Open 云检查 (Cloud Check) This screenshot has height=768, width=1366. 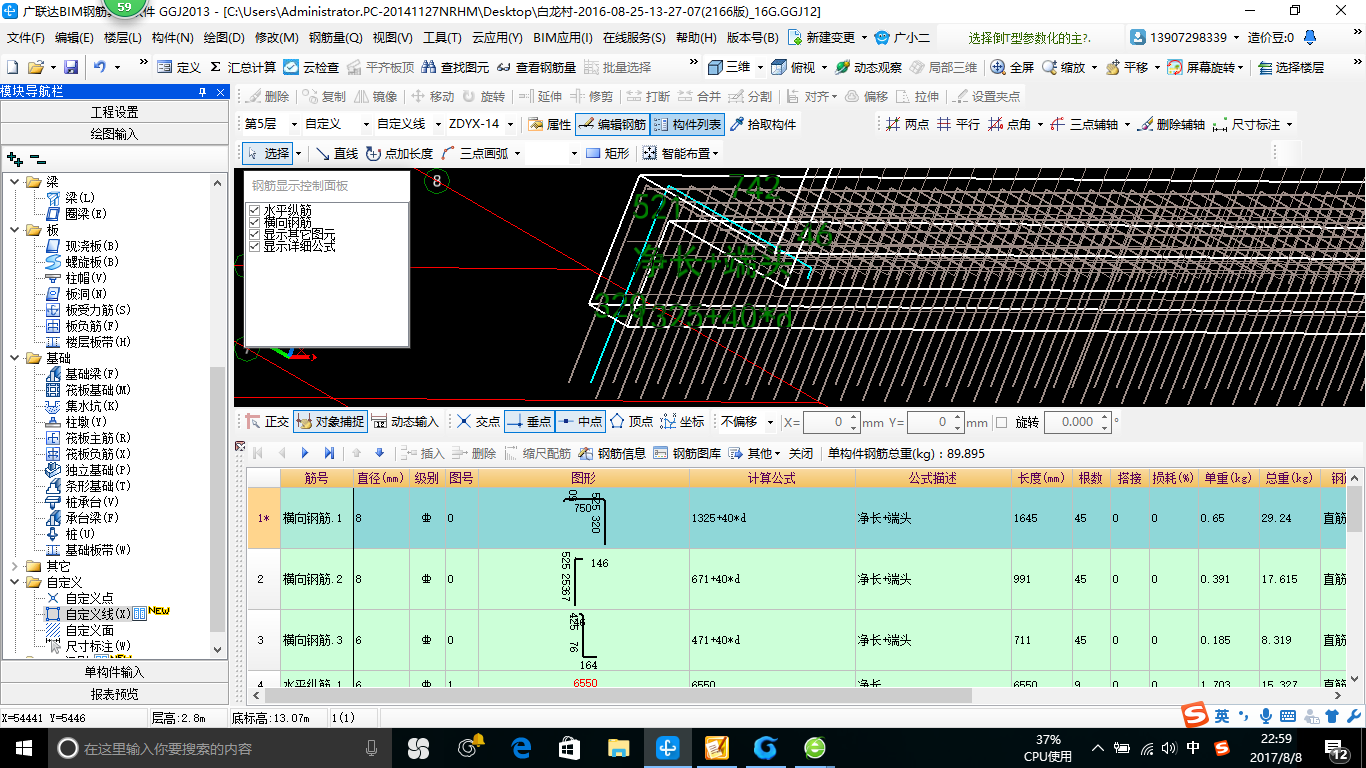(311, 67)
